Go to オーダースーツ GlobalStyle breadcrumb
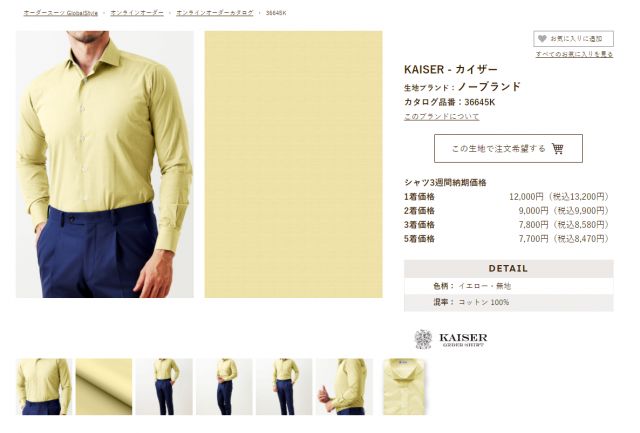The image size is (640, 433). point(61,13)
